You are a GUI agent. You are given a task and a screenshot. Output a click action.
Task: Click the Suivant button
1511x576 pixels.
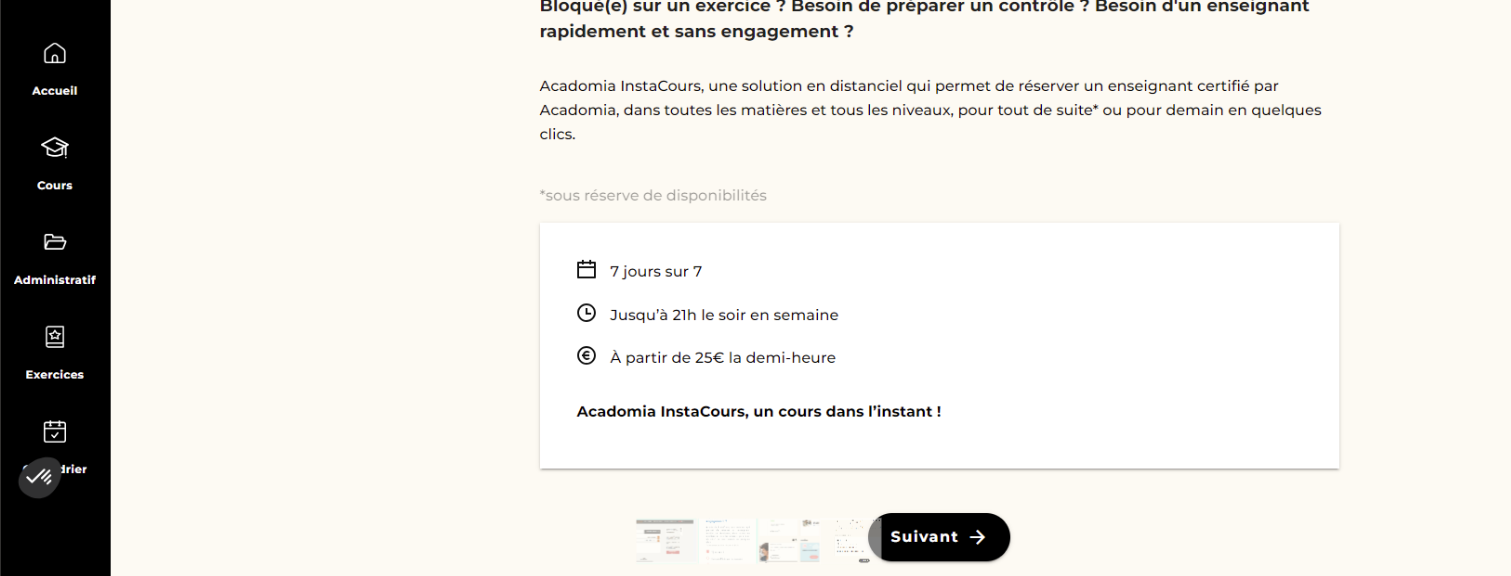939,537
